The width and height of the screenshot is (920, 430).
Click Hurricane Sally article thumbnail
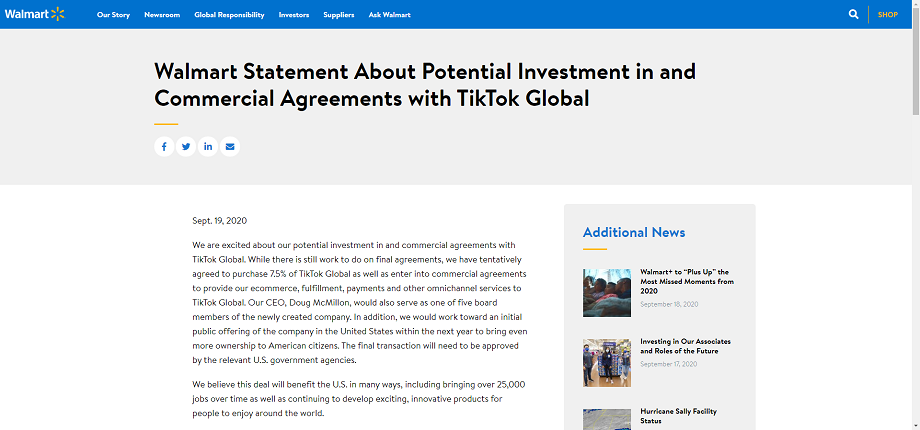tap(607, 418)
